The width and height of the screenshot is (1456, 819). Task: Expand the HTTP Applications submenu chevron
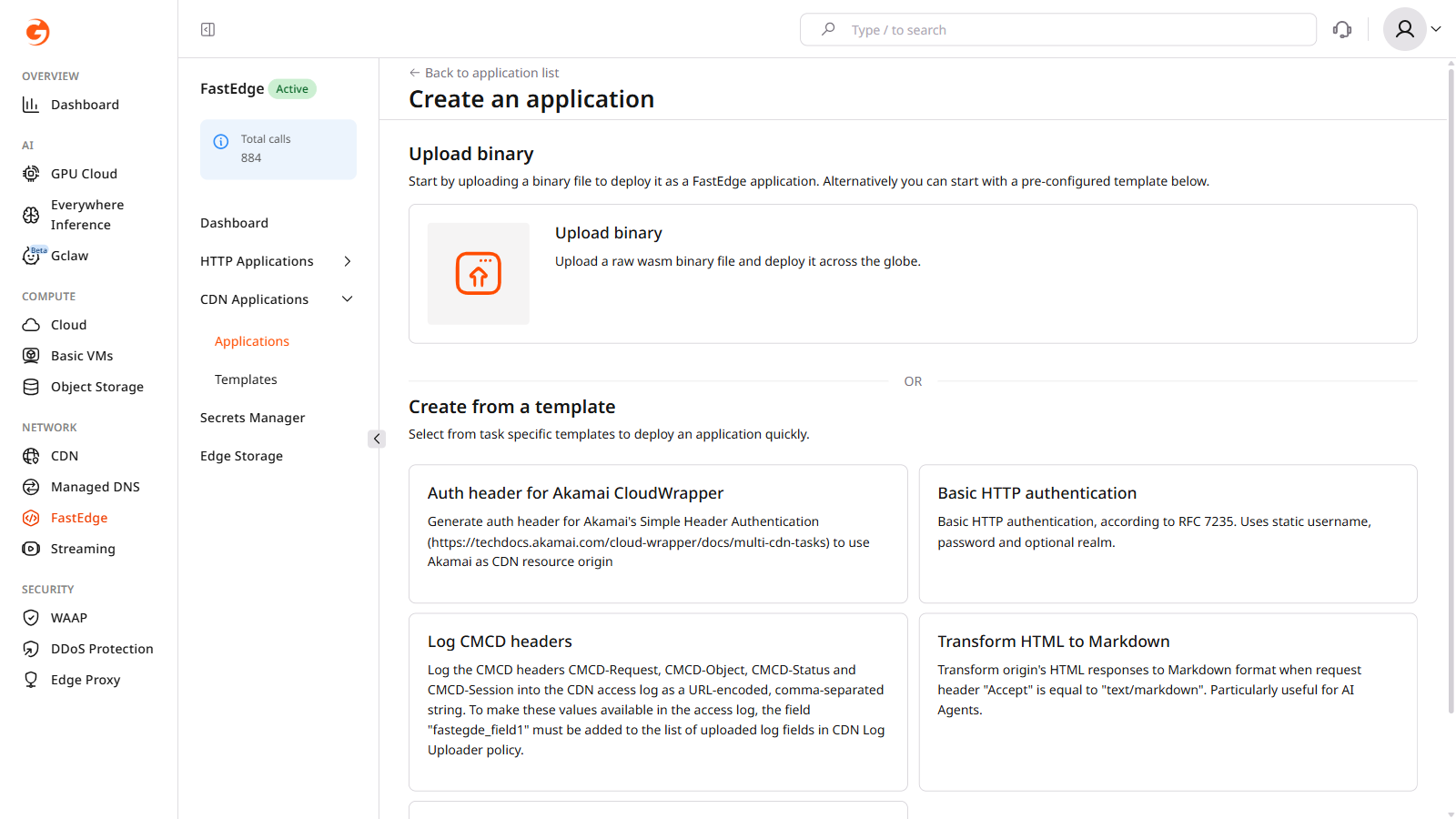(347, 261)
